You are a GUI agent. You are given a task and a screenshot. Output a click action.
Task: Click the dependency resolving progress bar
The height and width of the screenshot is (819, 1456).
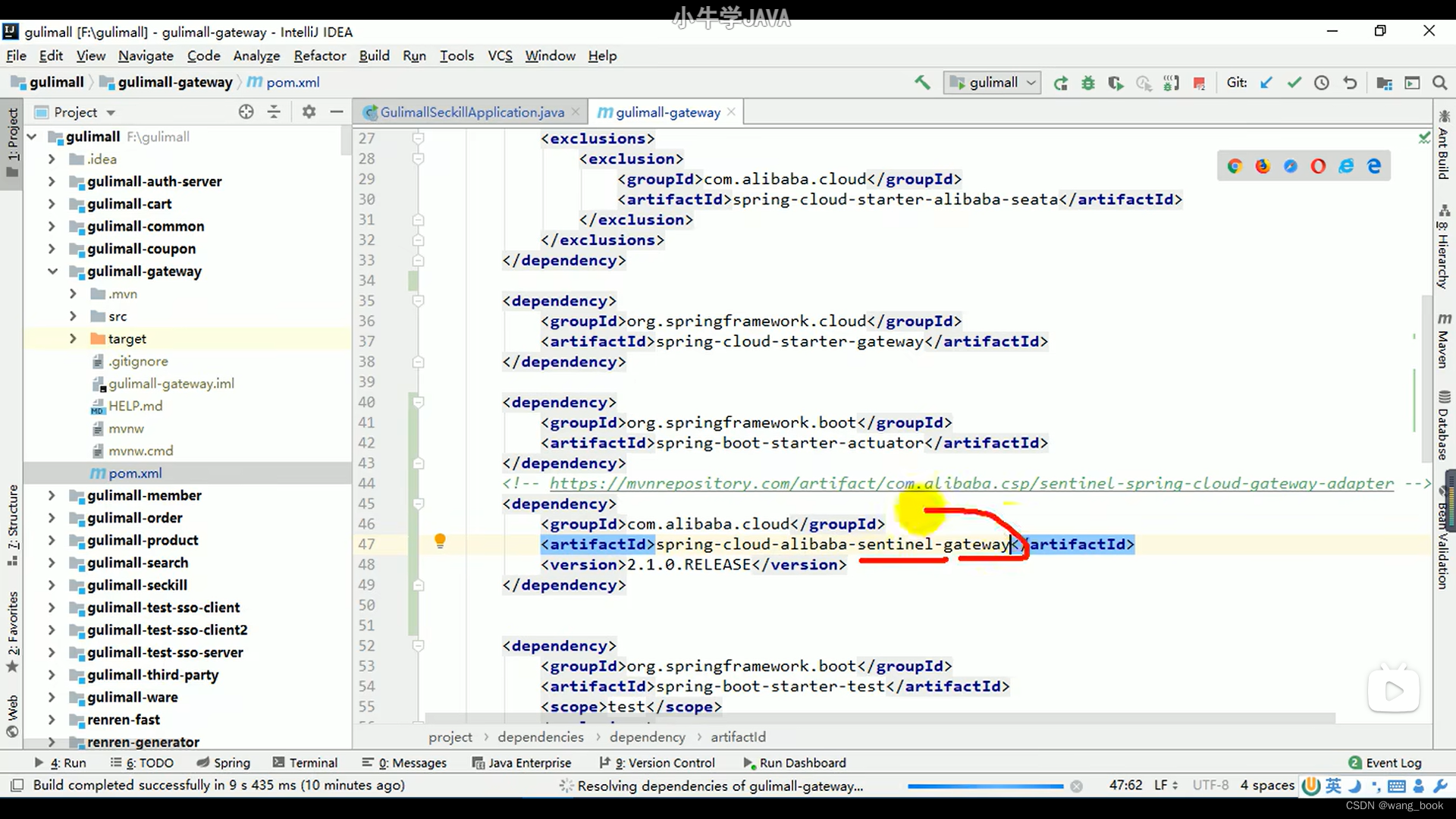click(x=985, y=786)
